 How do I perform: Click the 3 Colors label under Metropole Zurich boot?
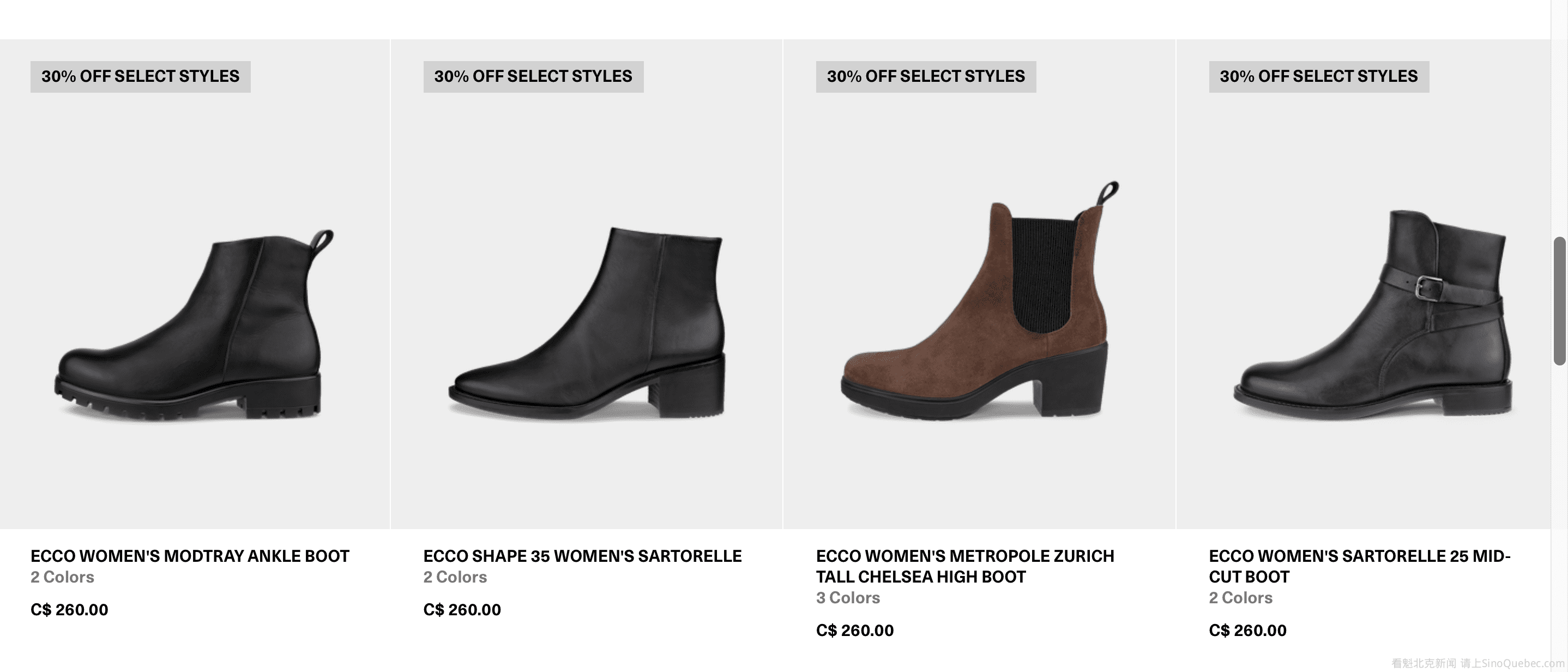(848, 598)
